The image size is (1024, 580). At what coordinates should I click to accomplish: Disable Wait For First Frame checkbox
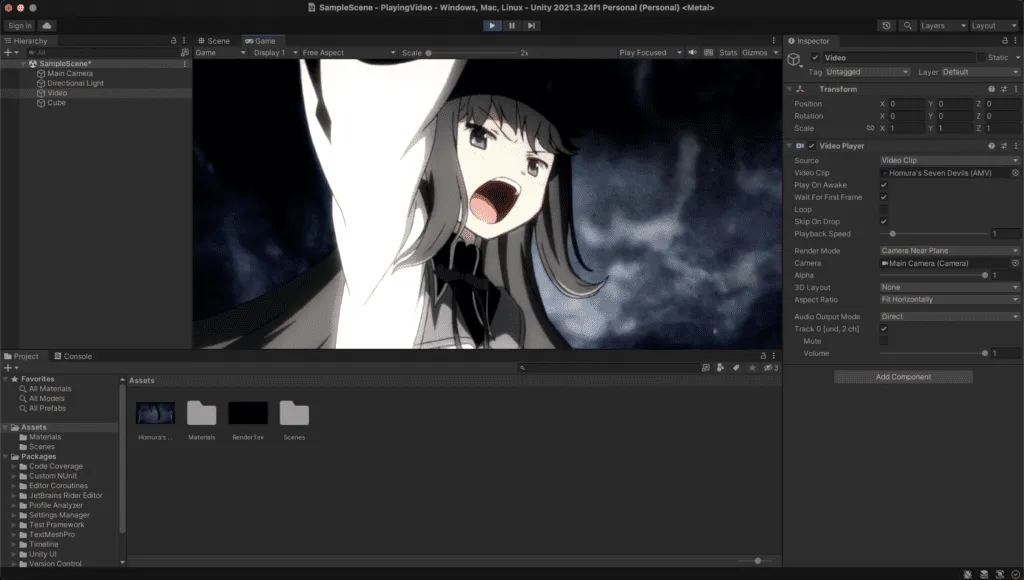884,197
